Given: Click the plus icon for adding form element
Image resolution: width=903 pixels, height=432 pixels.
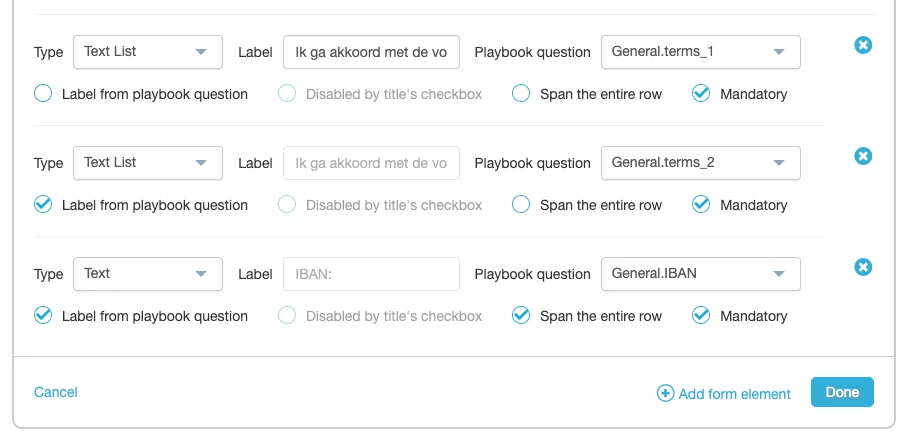Looking at the screenshot, I should coord(665,393).
